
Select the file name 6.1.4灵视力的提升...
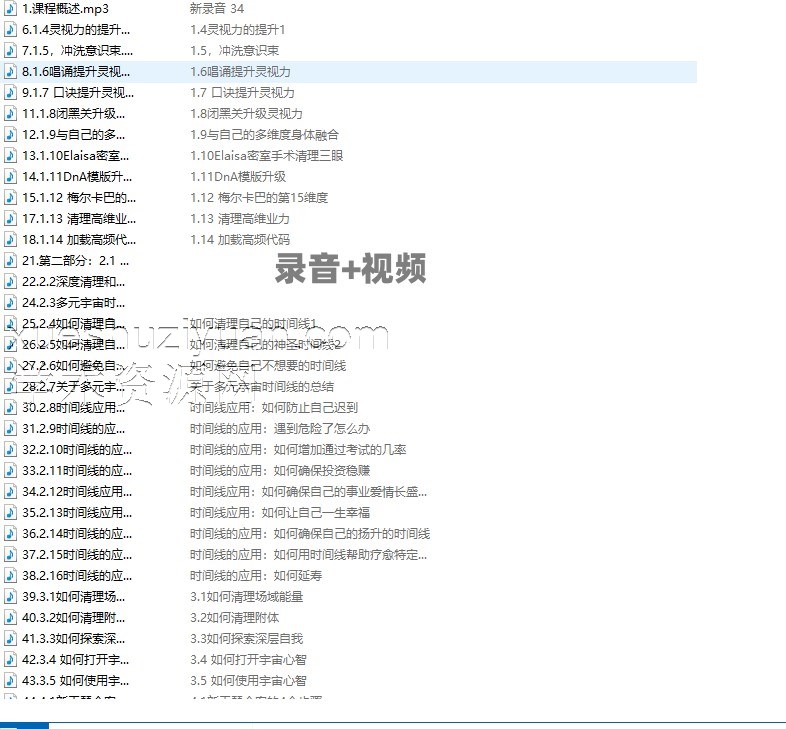pyautogui.click(x=76, y=30)
